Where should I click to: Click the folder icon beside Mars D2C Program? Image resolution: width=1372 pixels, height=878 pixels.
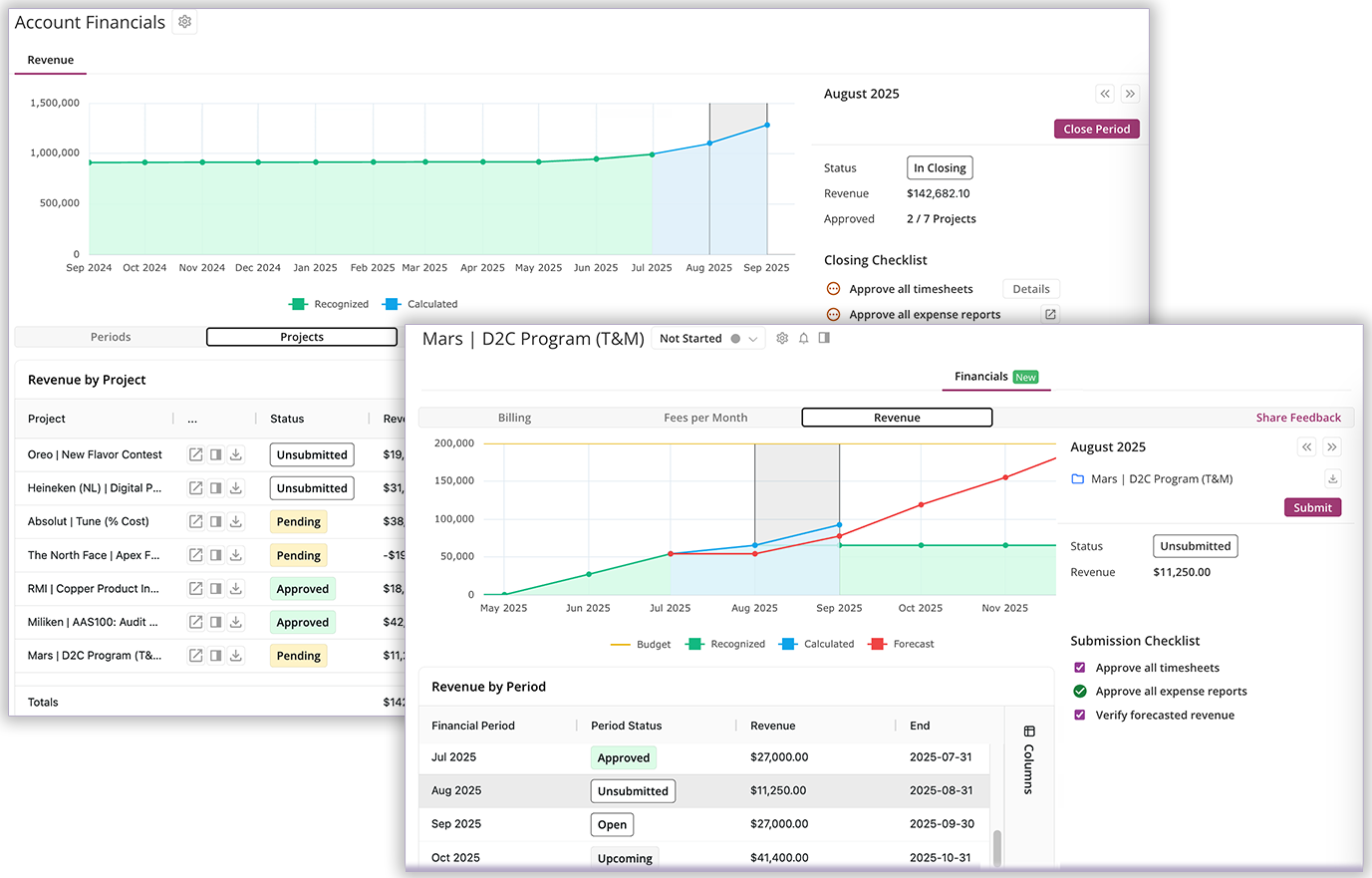(x=1079, y=478)
